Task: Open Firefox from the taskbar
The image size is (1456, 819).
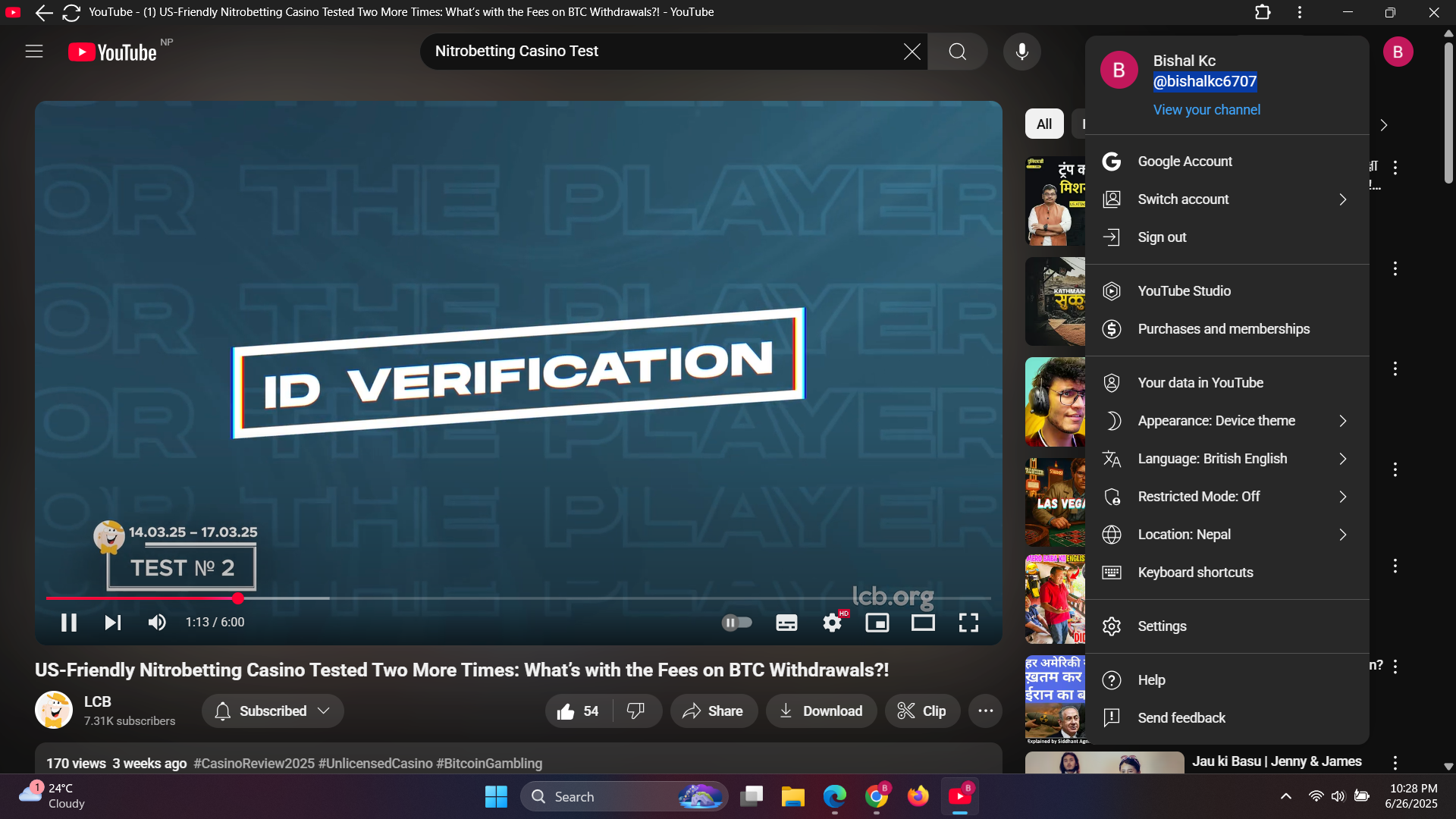Action: [x=918, y=796]
